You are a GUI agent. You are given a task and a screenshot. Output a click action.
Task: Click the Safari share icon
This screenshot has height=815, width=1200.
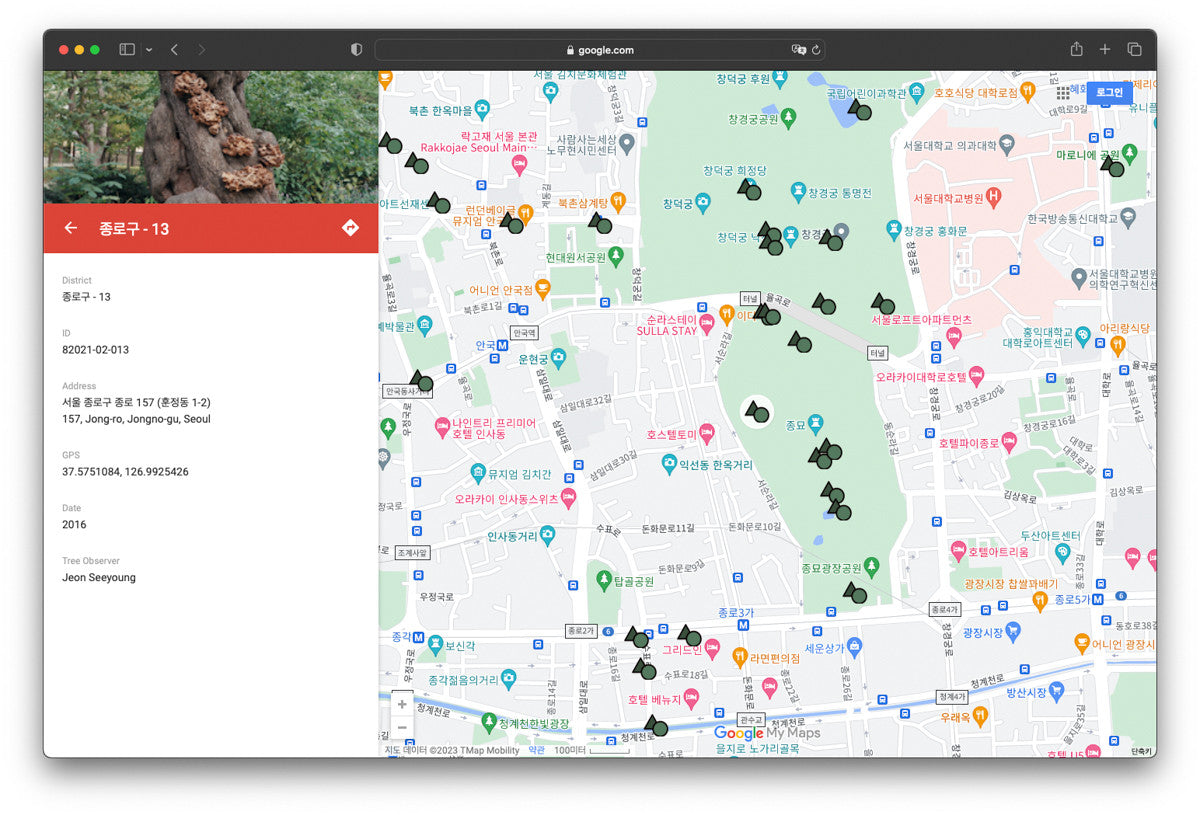pos(1076,49)
